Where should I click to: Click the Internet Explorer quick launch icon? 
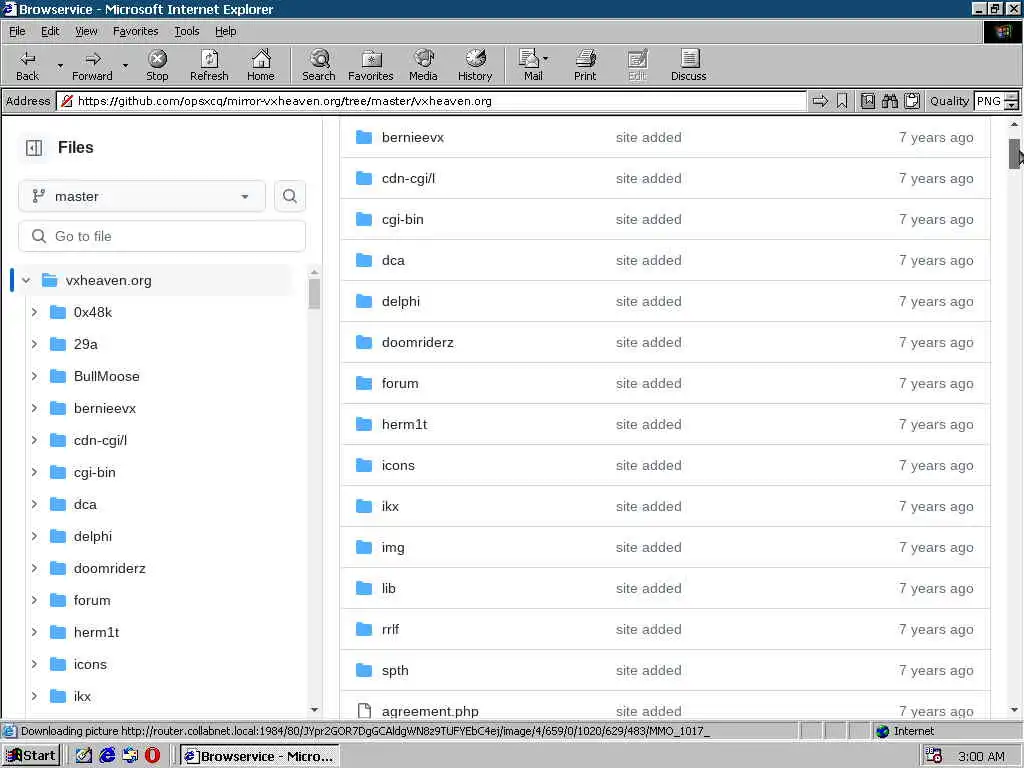click(107, 756)
